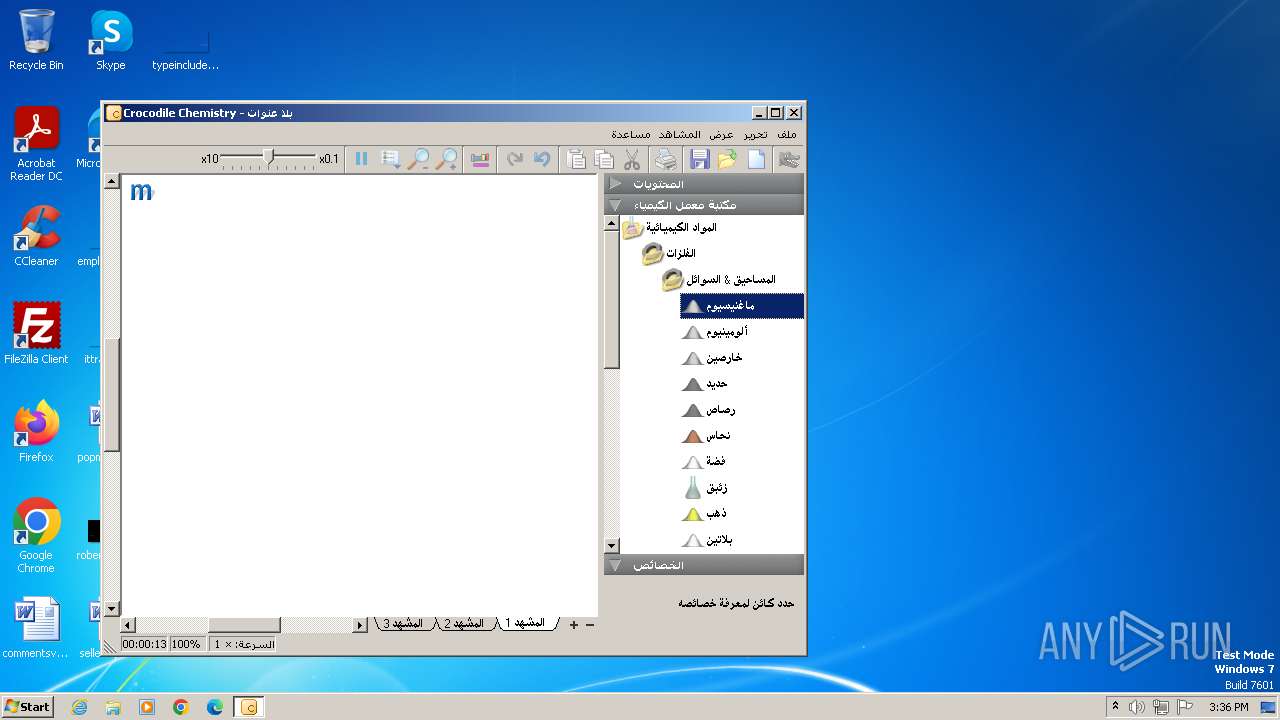1280x720 pixels.
Task: Open the المشاهد (Scenes) menu
Action: [x=680, y=134]
